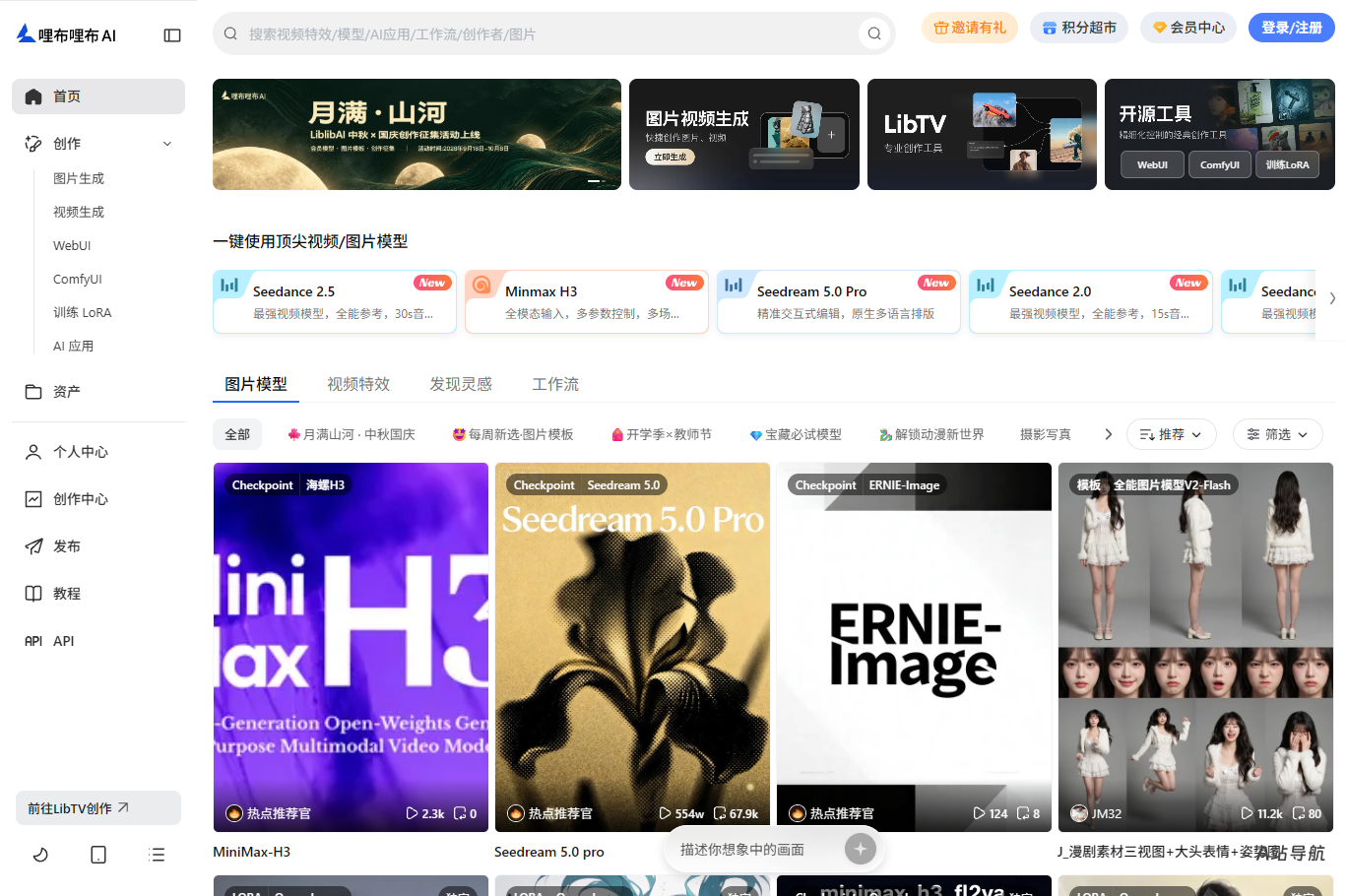Viewport: 1346px width, 896px height.
Task: Click the 登录/注册 button
Action: [1292, 28]
